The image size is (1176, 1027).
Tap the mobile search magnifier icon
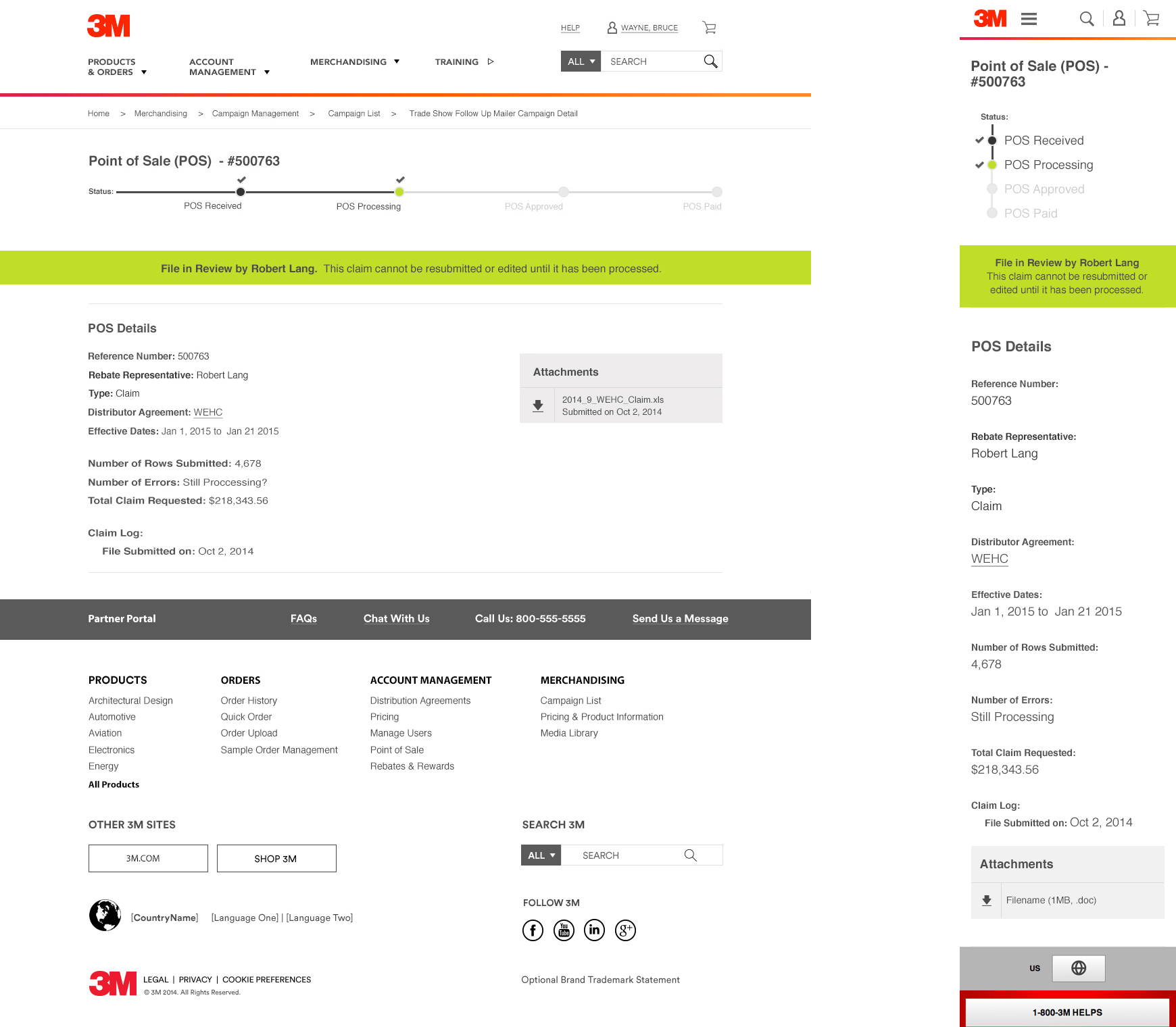[x=1087, y=19]
